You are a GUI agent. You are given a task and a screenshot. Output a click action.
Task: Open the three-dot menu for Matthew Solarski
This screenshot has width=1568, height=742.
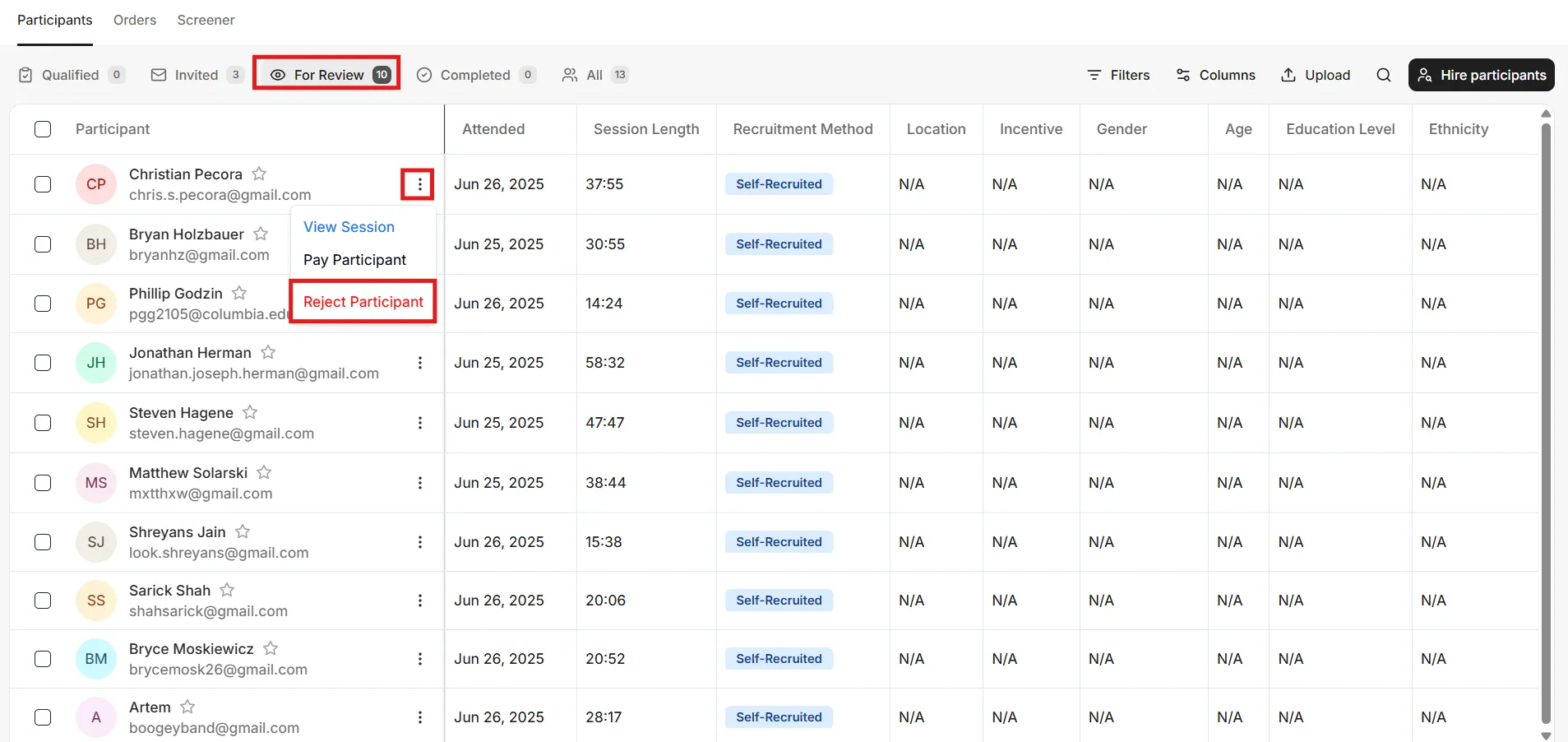click(x=420, y=483)
